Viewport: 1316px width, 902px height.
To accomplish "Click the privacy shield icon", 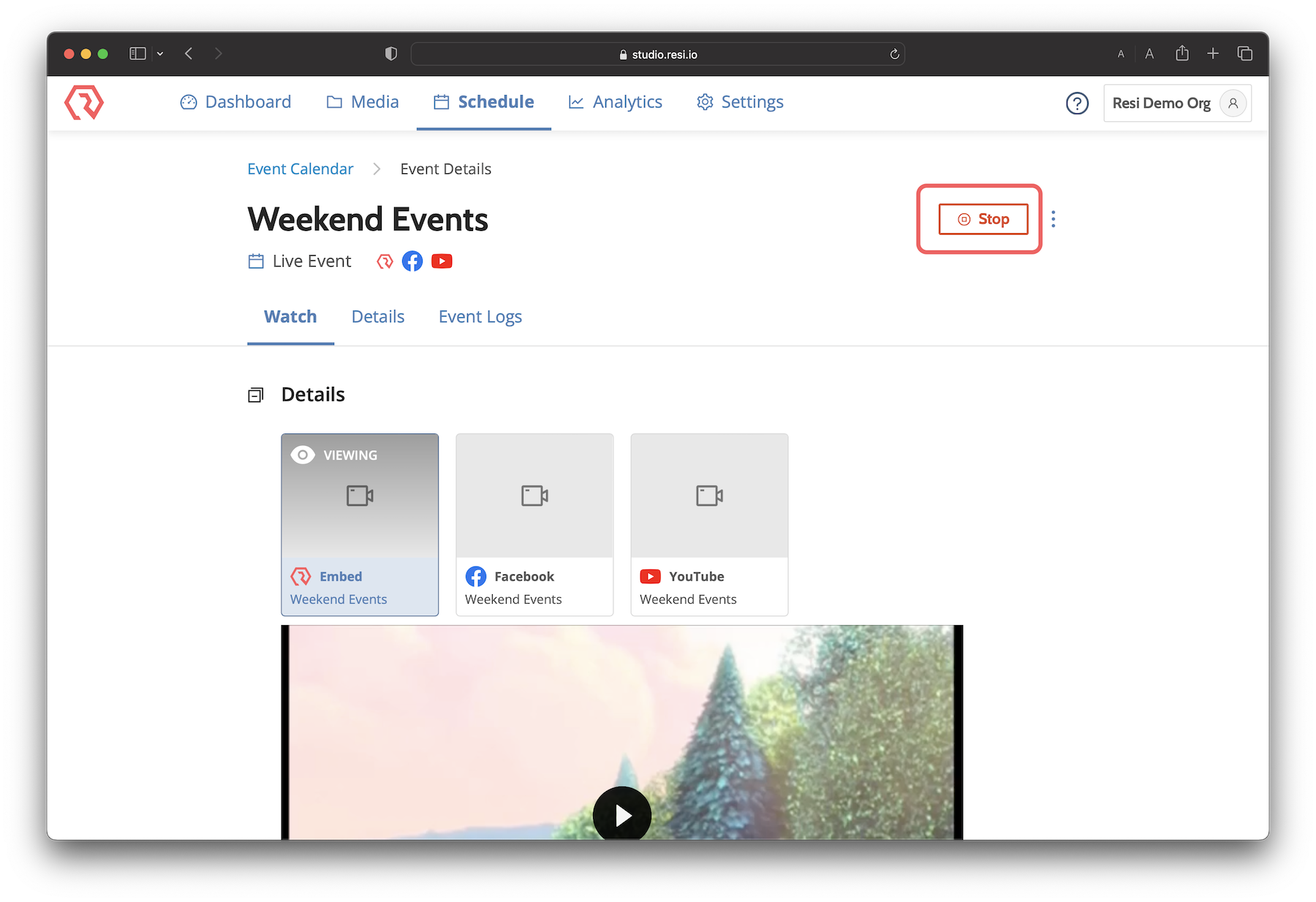I will point(391,53).
